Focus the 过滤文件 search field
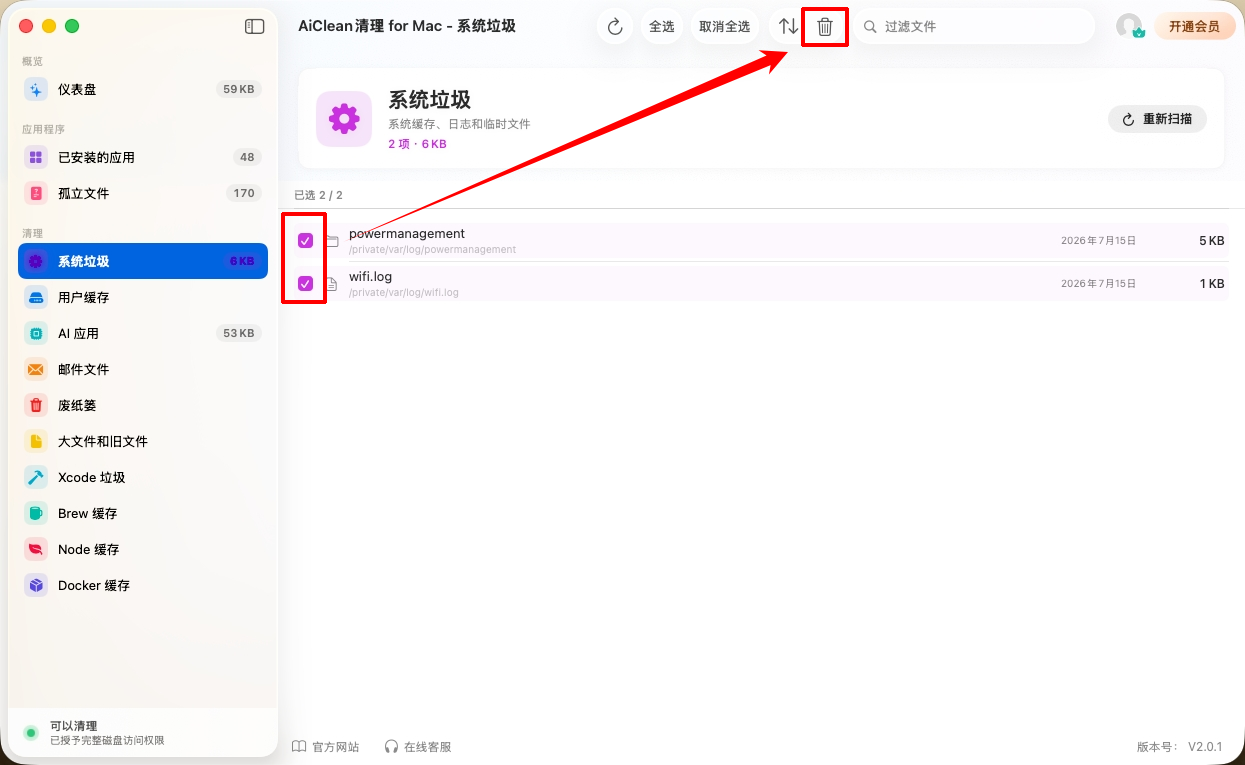 [x=975, y=27]
